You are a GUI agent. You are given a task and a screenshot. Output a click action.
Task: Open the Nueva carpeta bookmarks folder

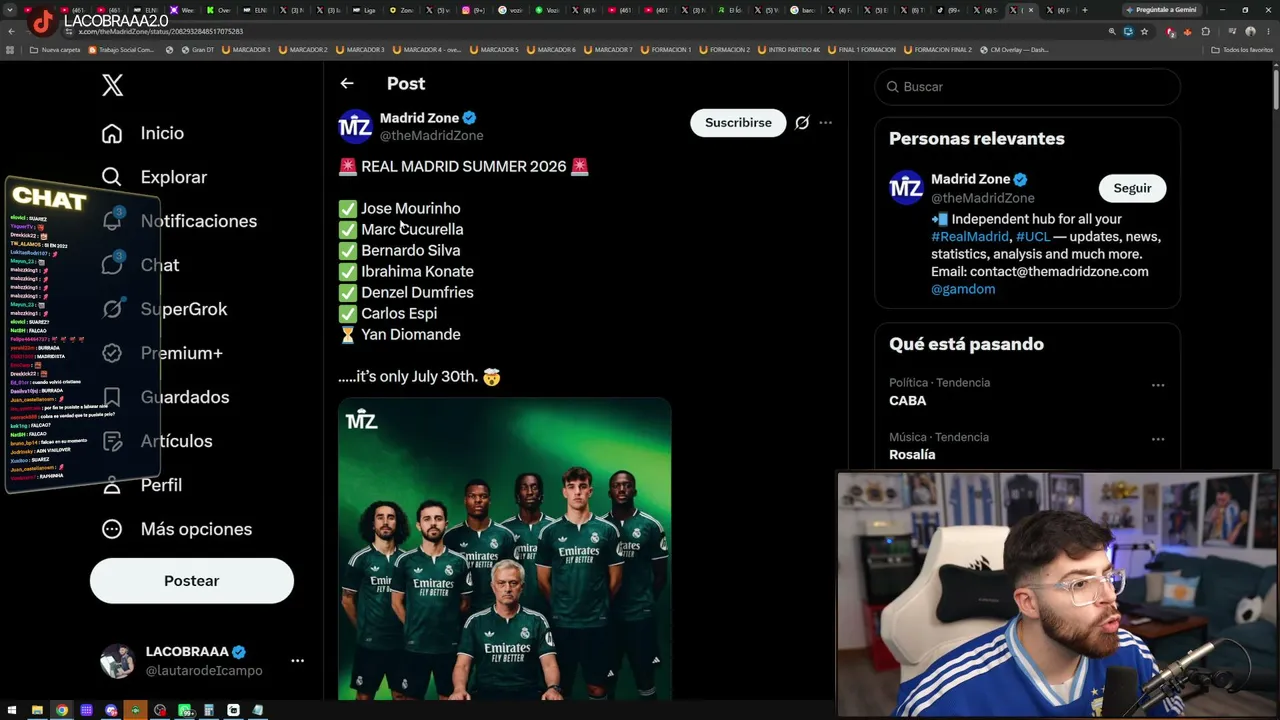pyautogui.click(x=55, y=50)
